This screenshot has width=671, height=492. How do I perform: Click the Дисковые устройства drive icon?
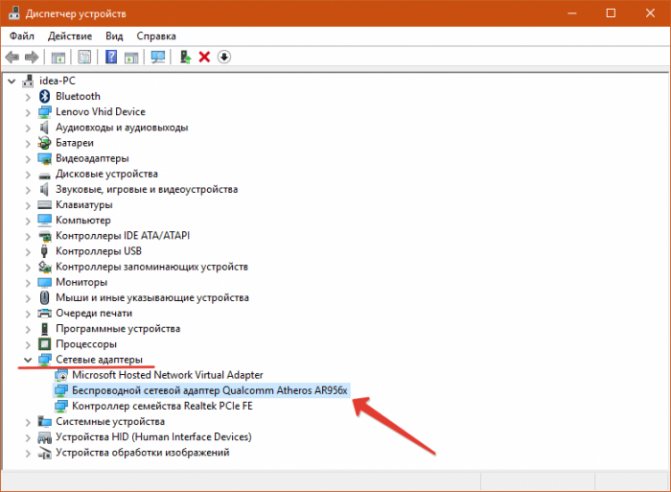45,175
